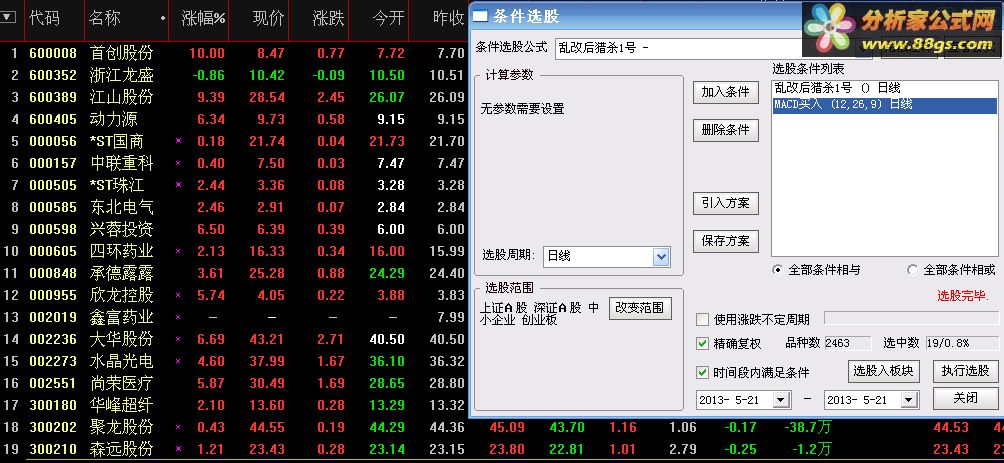
Task: Click the marker icon next to *ST珠江
Action: (179, 184)
